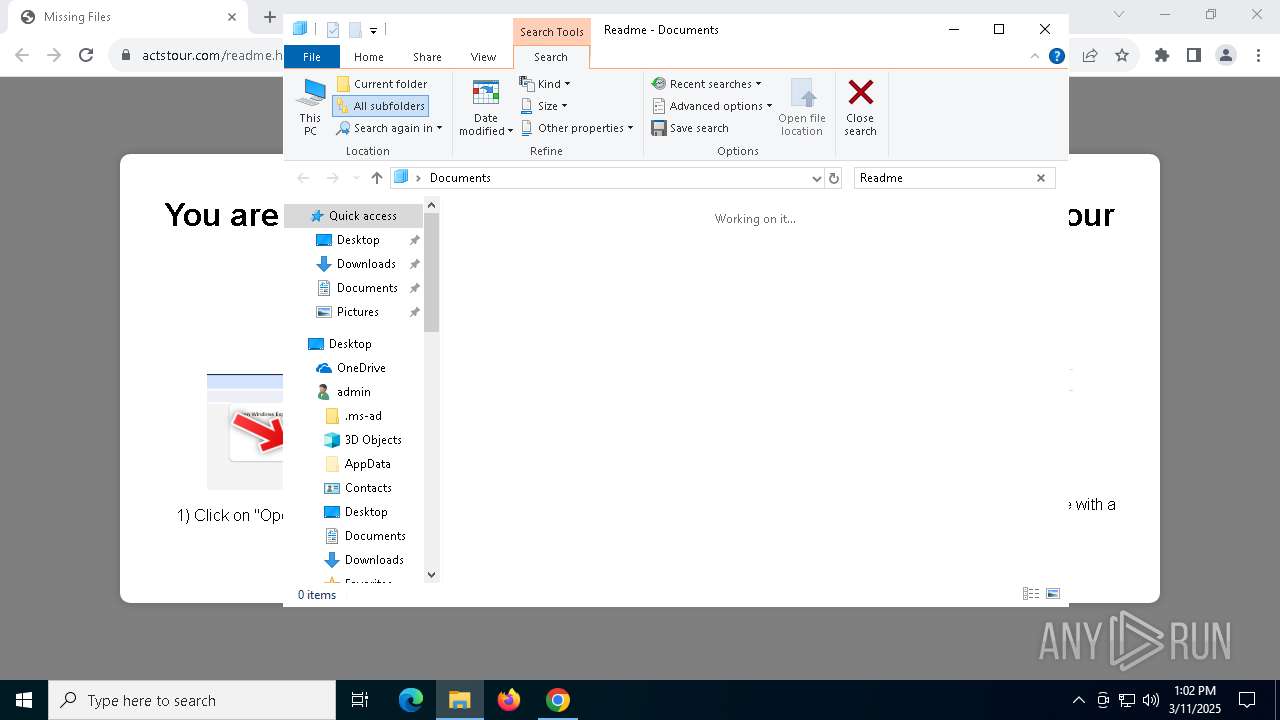Open Chrome profile avatar icon
The image size is (1280, 720).
click(1226, 56)
